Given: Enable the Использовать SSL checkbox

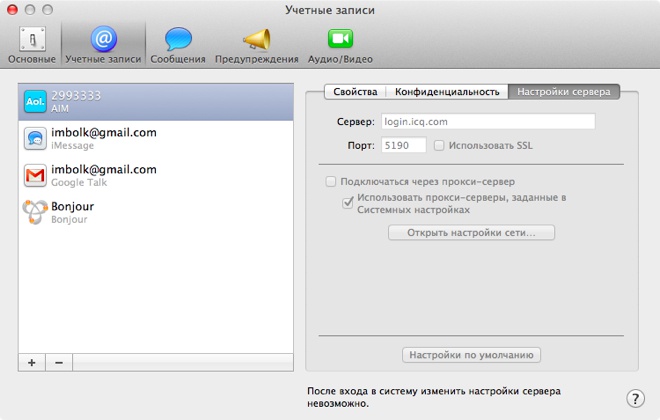Looking at the screenshot, I should (x=439, y=146).
